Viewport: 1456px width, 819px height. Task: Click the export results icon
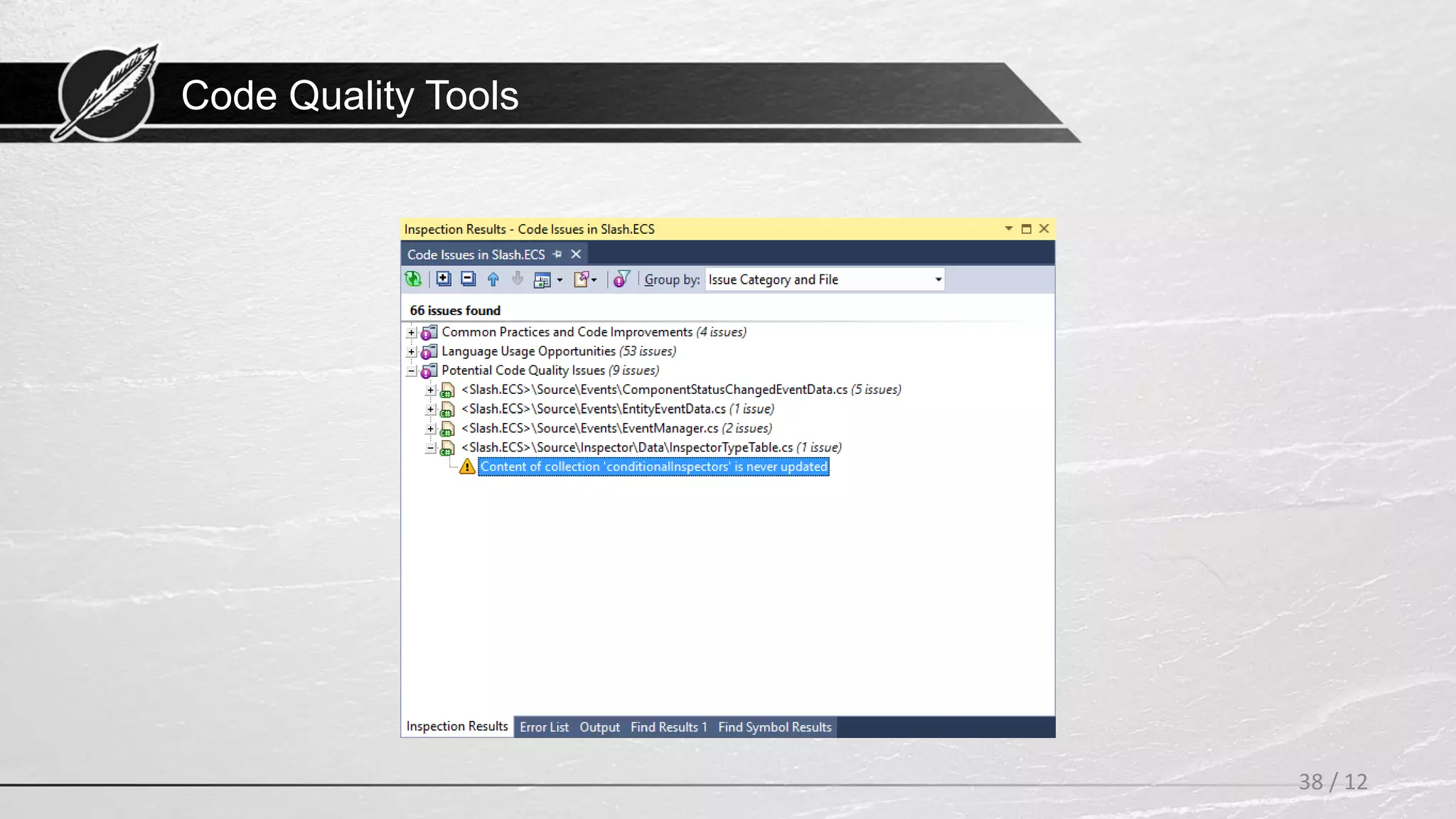tap(581, 279)
